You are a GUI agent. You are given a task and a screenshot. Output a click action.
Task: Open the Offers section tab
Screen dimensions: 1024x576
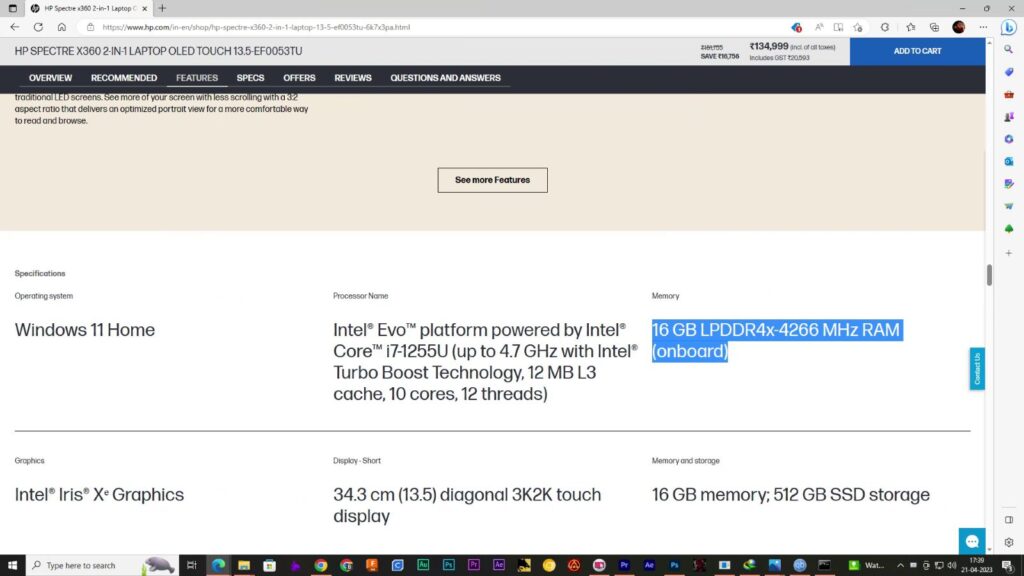(299, 78)
